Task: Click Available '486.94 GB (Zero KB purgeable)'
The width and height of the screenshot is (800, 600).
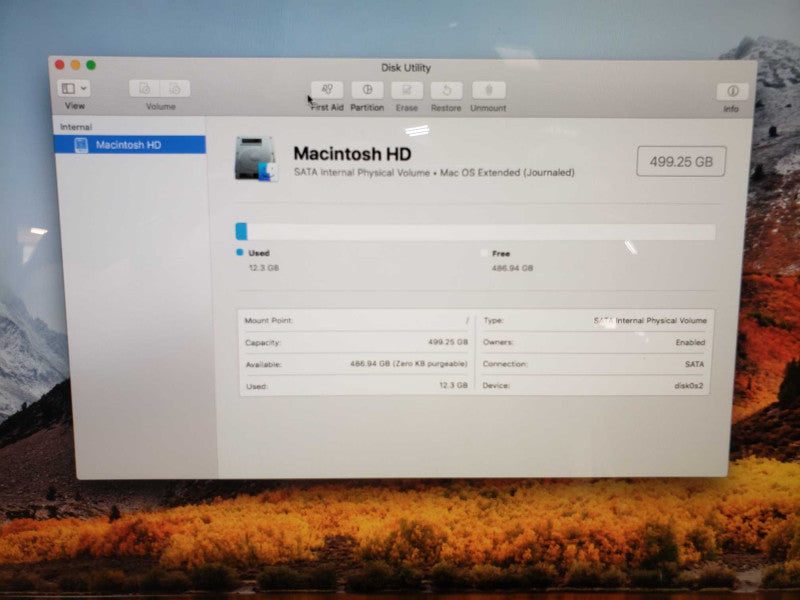Action: tap(409, 364)
